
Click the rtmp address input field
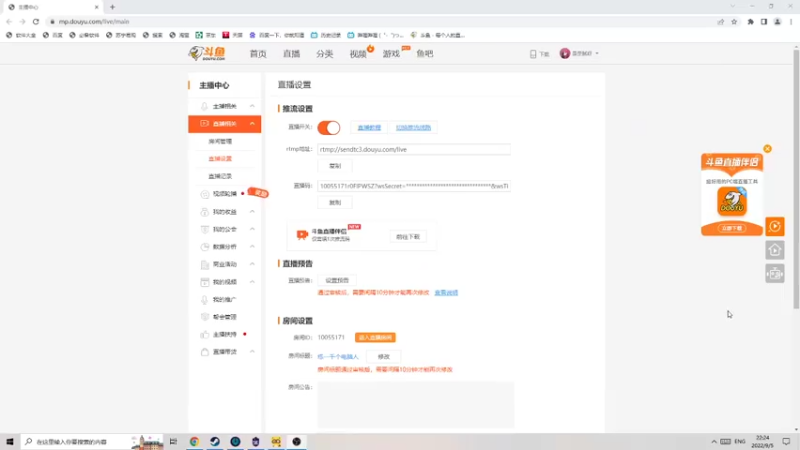tap(414, 149)
